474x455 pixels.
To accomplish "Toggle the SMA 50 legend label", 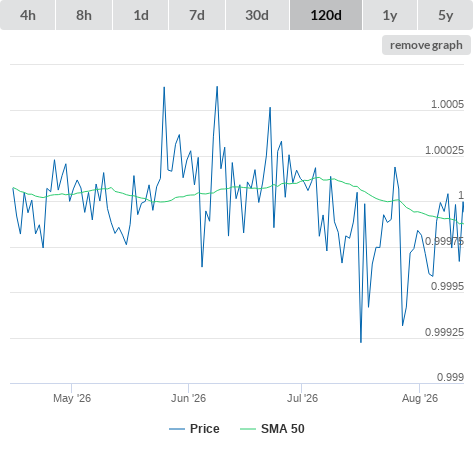I will pyautogui.click(x=283, y=429).
